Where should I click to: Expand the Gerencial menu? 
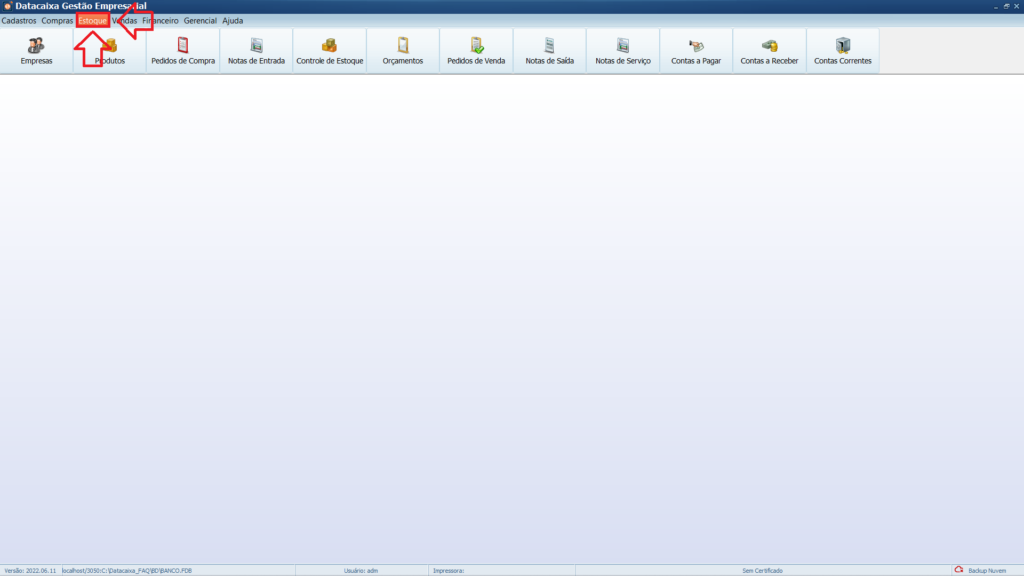pyautogui.click(x=200, y=20)
